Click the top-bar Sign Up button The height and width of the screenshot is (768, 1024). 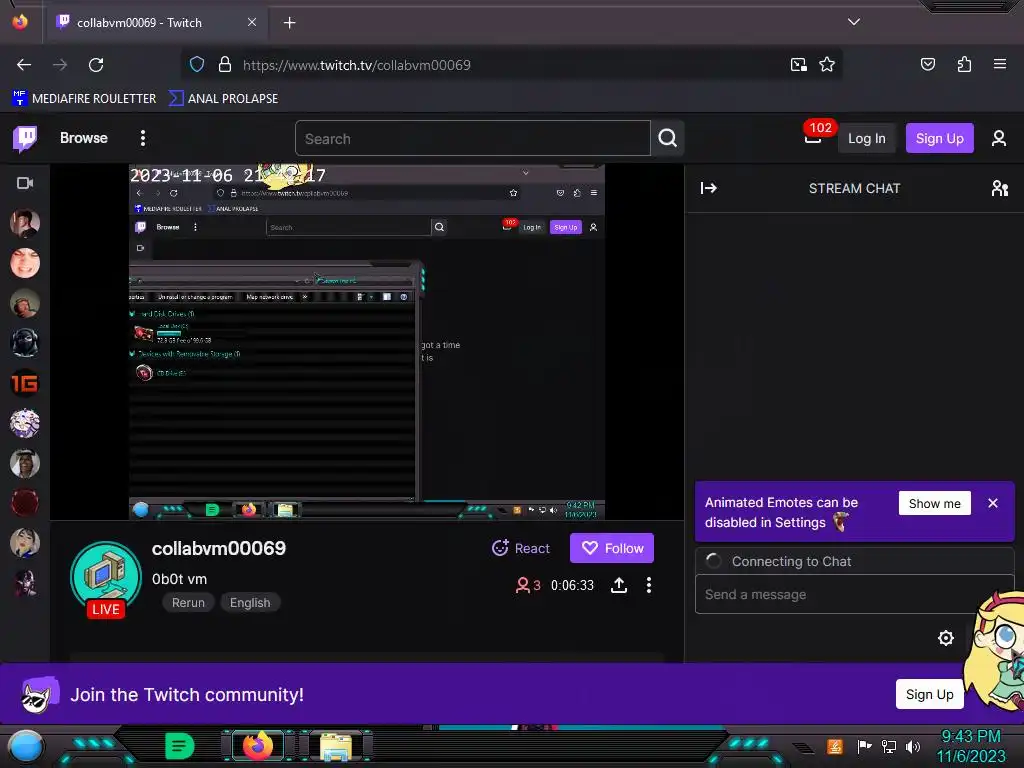point(939,138)
